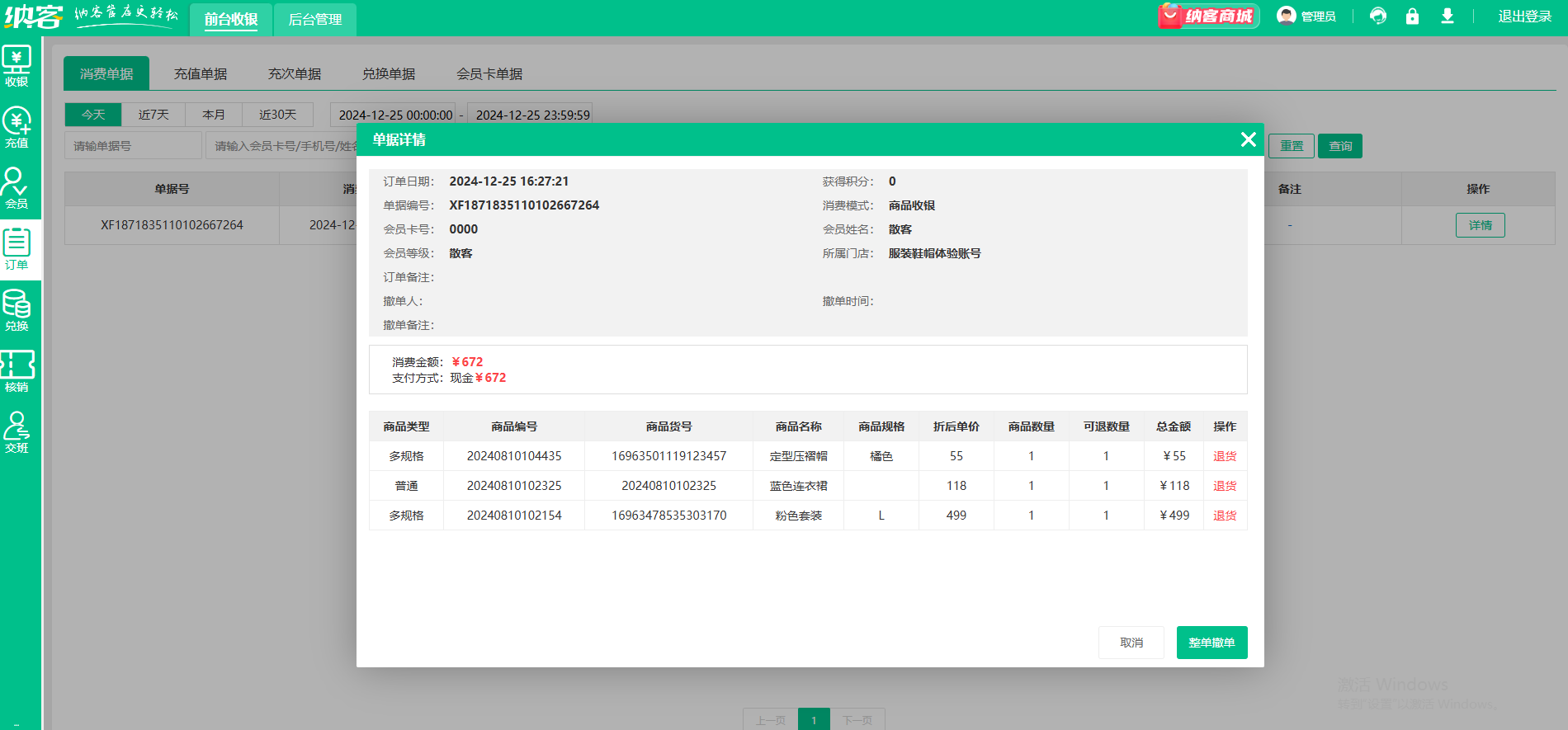Select the 兑换 exchange sidebar icon

tap(17, 311)
